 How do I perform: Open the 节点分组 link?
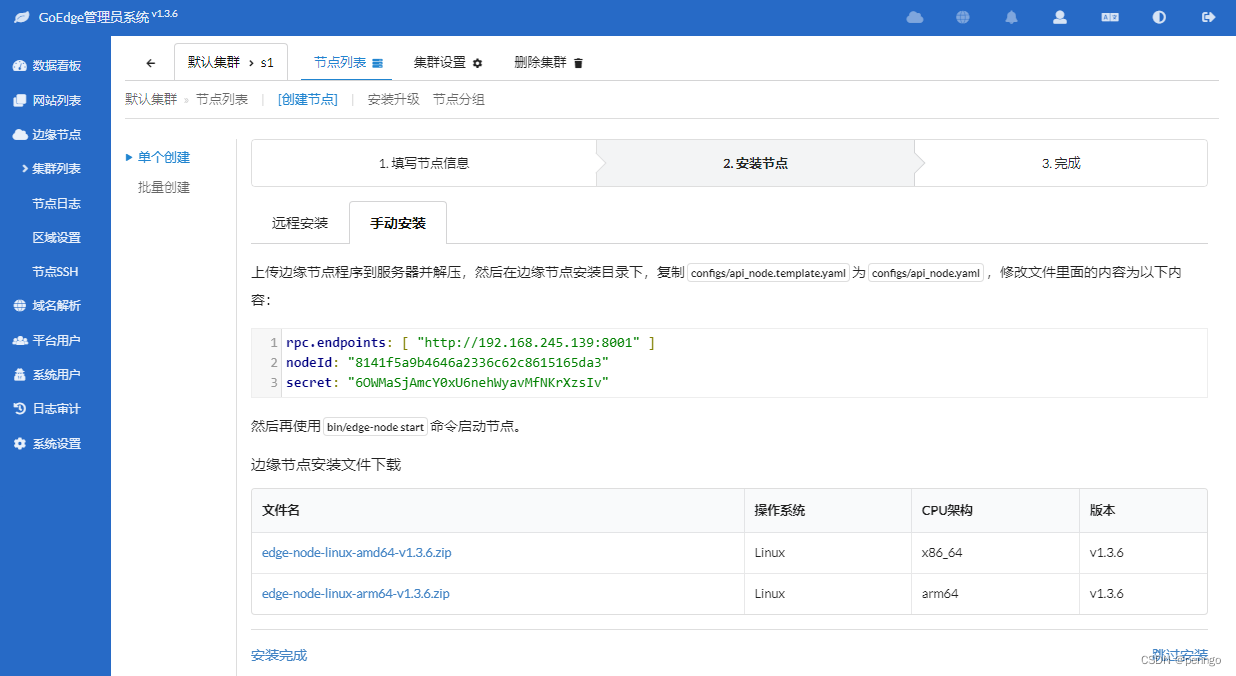[x=459, y=100]
